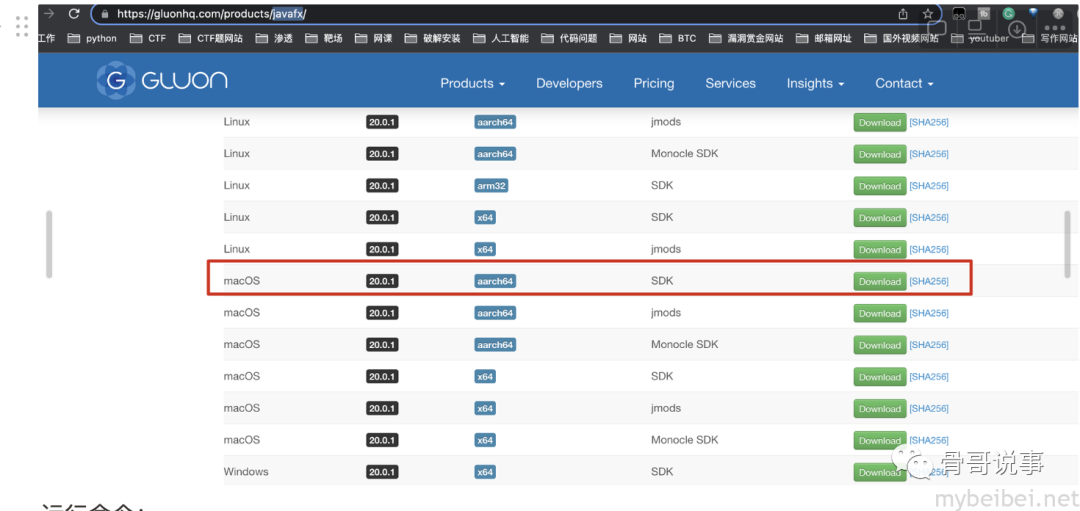Download macOS x64 SDK
Screen dimensions: 1080x511
880,377
